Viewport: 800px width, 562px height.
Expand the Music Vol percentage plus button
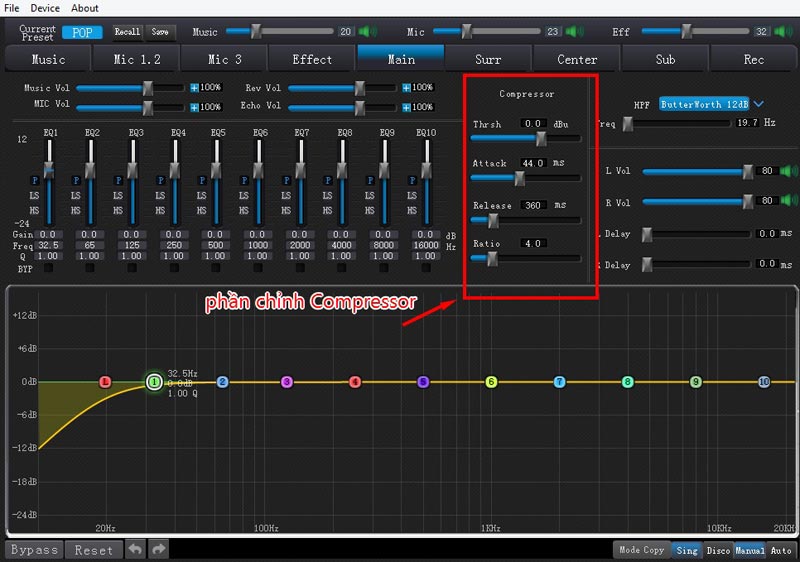pos(195,88)
